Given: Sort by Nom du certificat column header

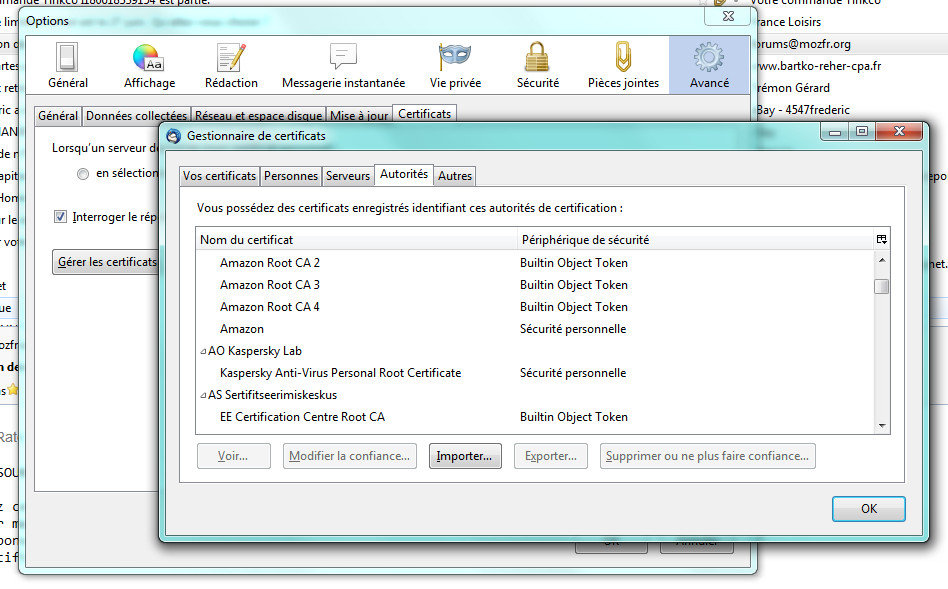Looking at the screenshot, I should click(x=357, y=239).
